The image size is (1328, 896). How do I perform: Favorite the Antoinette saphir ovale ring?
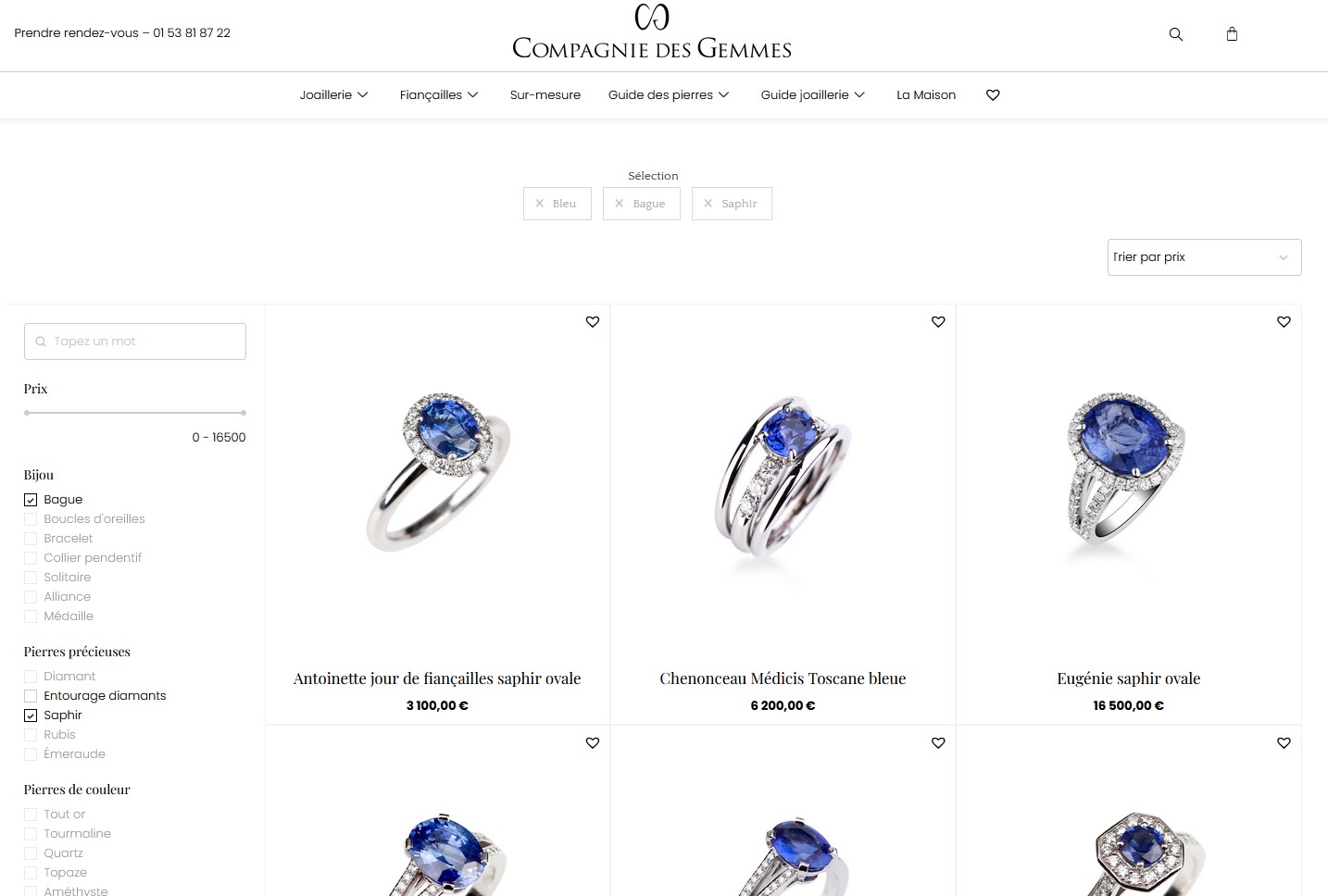point(593,321)
